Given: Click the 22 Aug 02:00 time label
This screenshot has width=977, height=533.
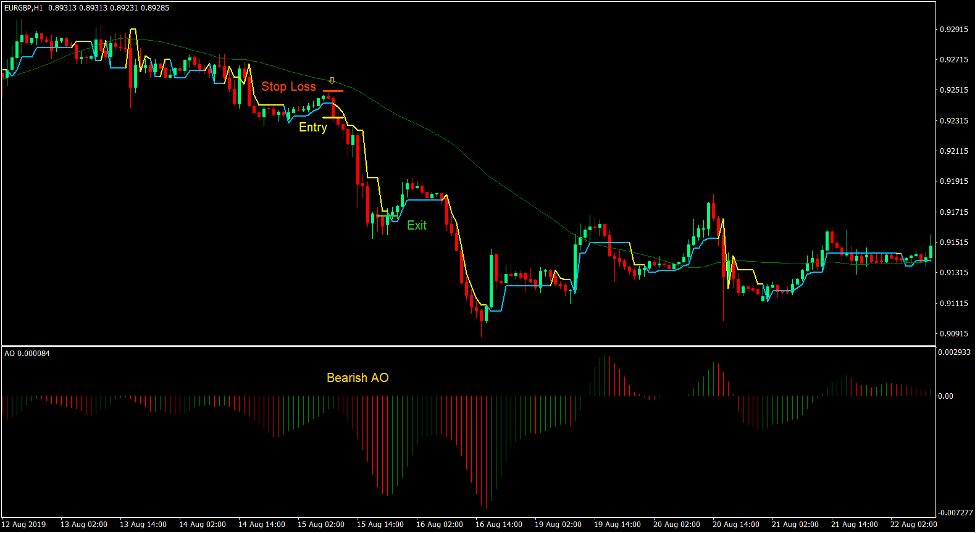Looking at the screenshot, I should pyautogui.click(x=913, y=525).
